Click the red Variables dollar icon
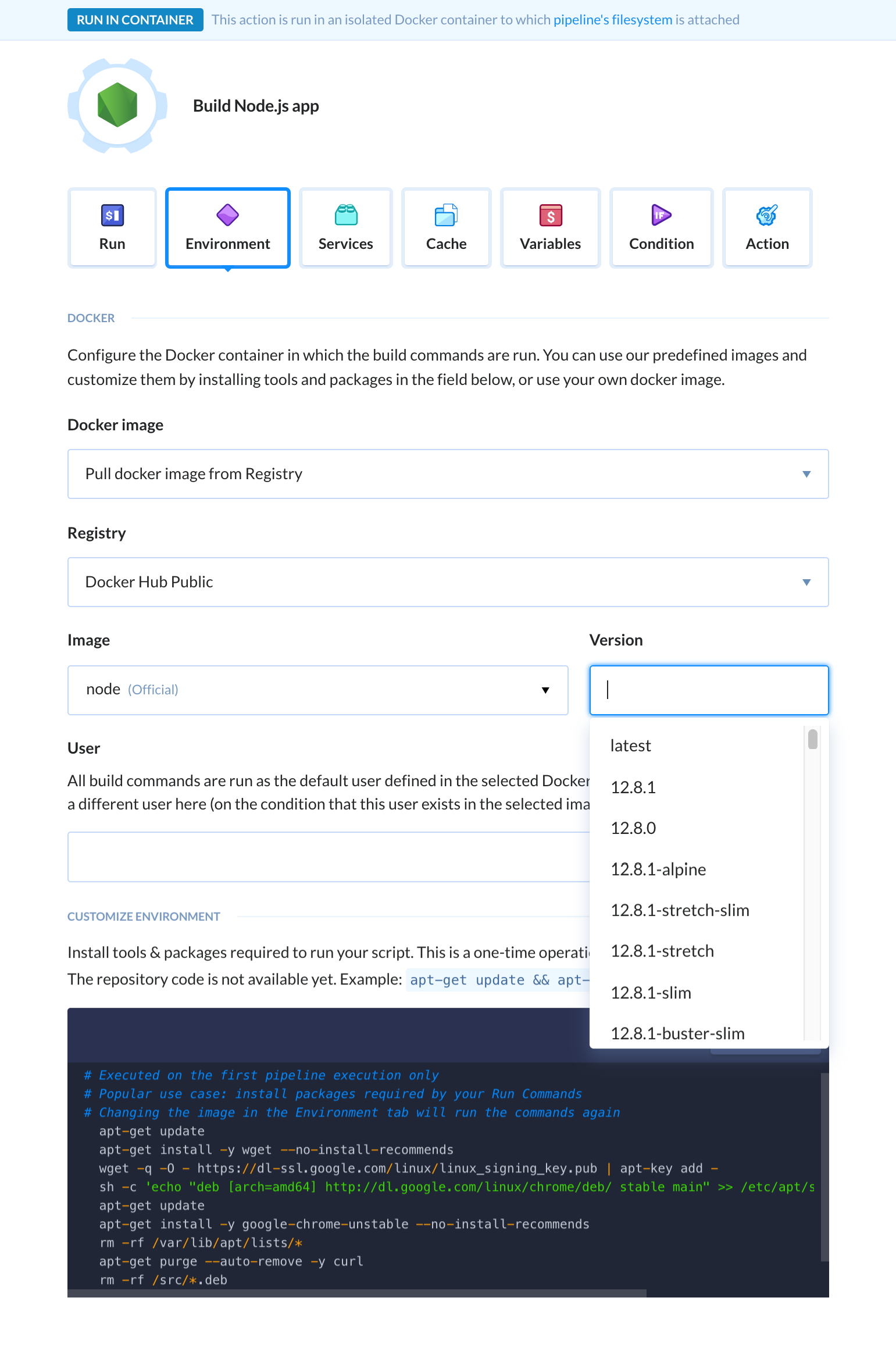This screenshot has height=1348, width=896. (551, 215)
